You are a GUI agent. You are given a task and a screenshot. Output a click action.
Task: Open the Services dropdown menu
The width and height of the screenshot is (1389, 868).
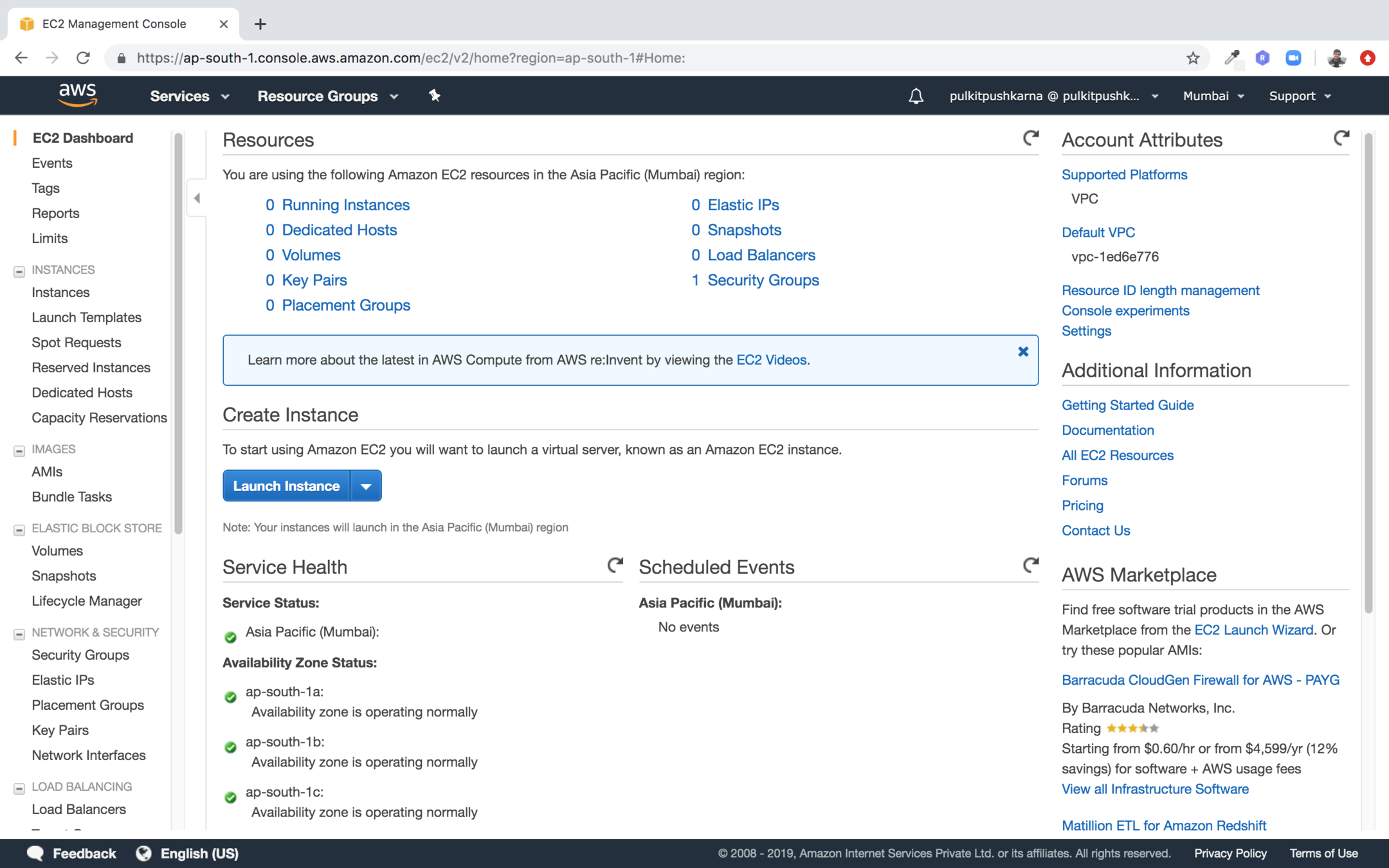(x=189, y=96)
